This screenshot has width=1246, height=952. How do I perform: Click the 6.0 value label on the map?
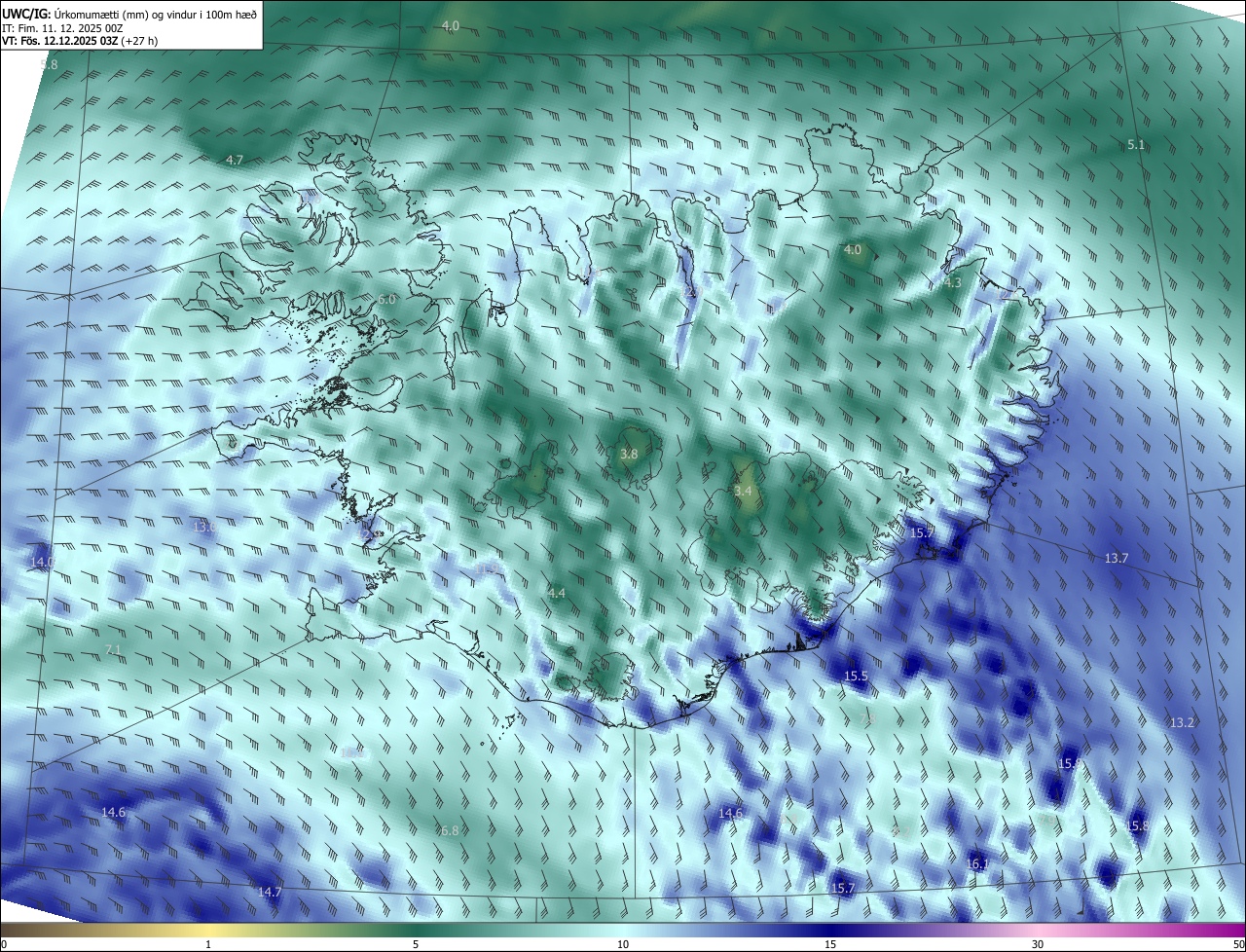pyautogui.click(x=386, y=300)
